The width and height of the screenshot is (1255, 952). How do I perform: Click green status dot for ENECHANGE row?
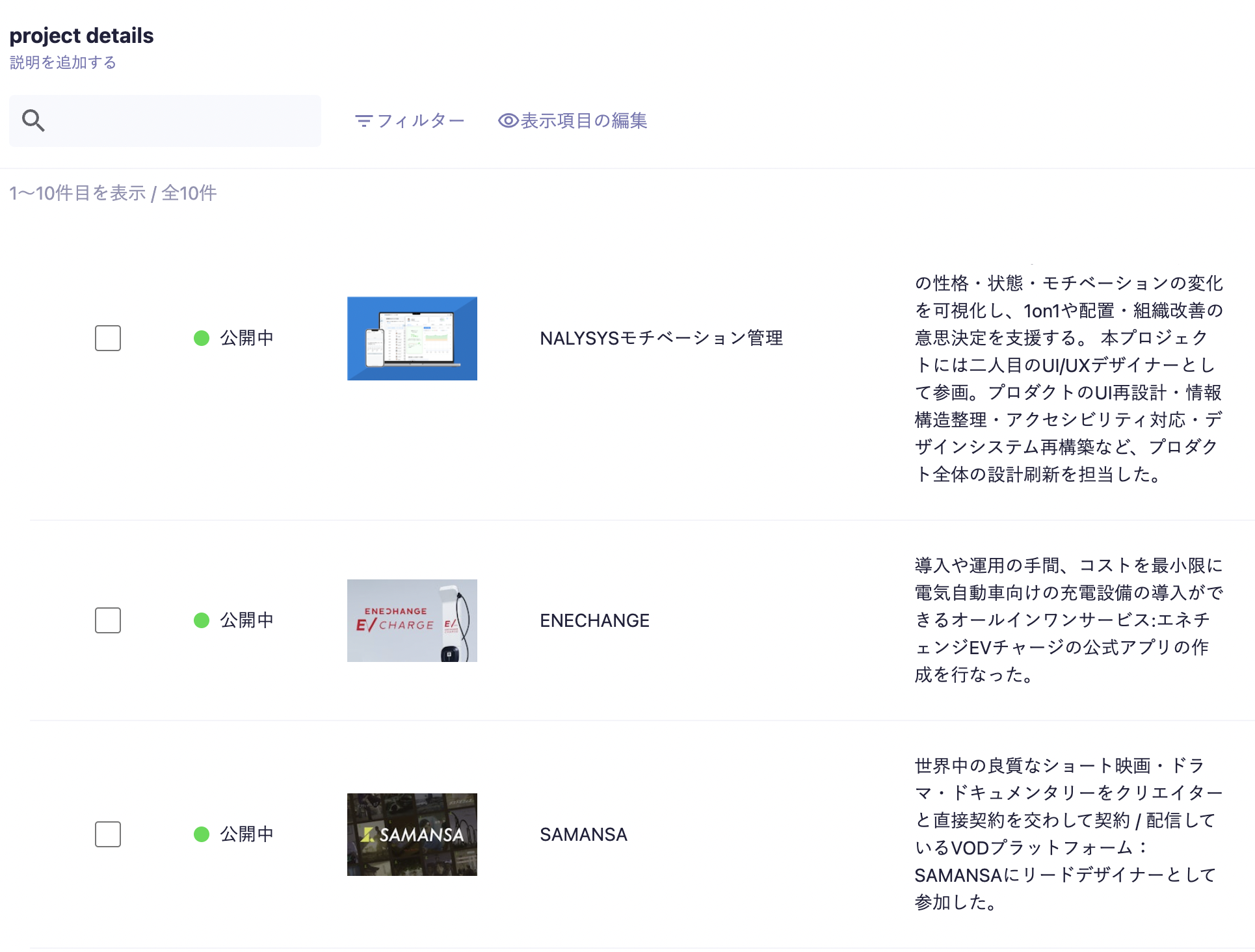pos(202,620)
